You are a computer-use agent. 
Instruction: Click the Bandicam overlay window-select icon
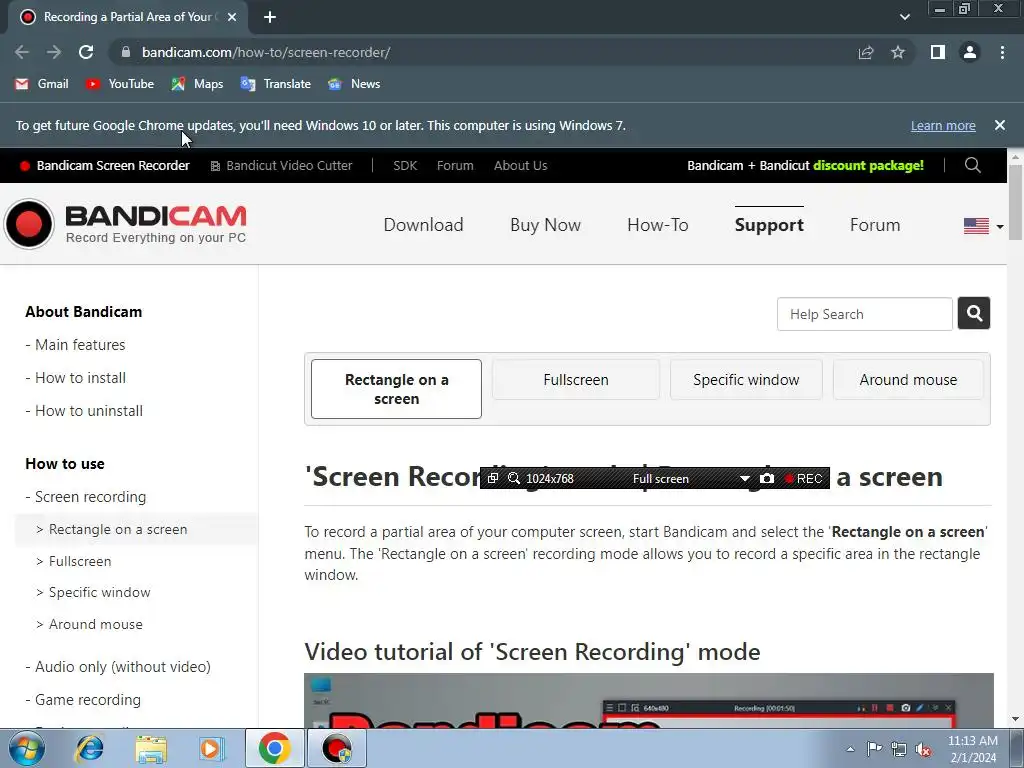(493, 479)
